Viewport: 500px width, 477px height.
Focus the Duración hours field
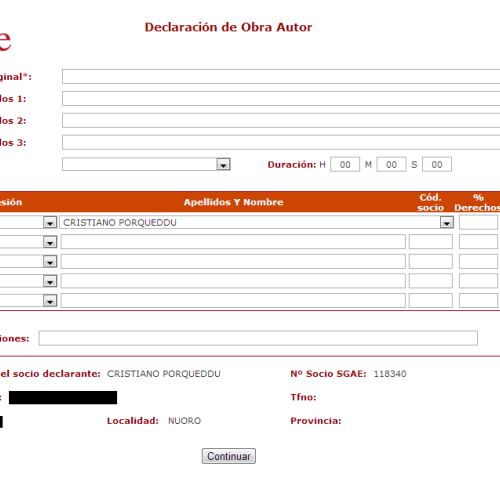pyautogui.click(x=345, y=164)
